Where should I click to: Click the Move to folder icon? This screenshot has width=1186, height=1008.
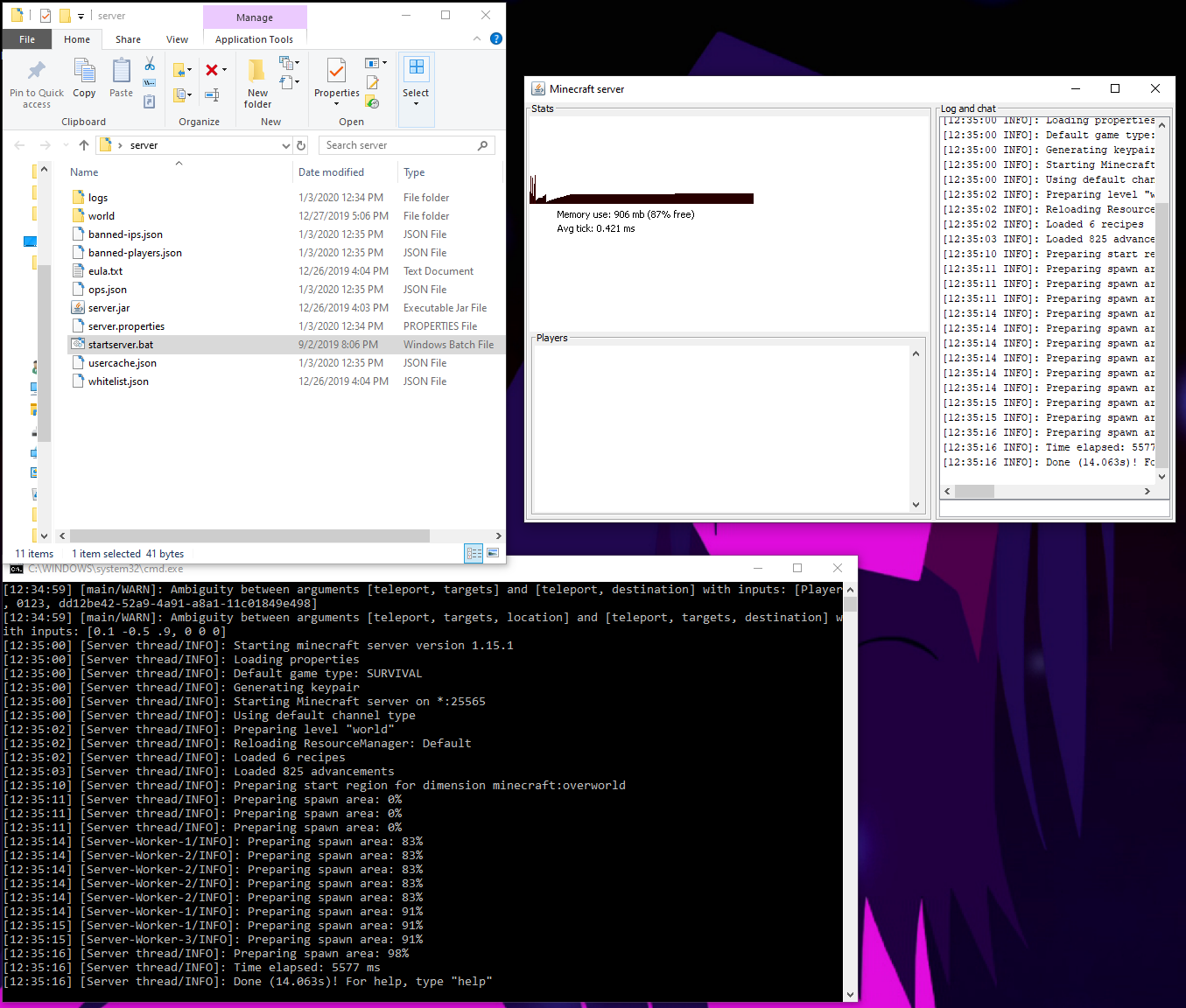pos(179,70)
